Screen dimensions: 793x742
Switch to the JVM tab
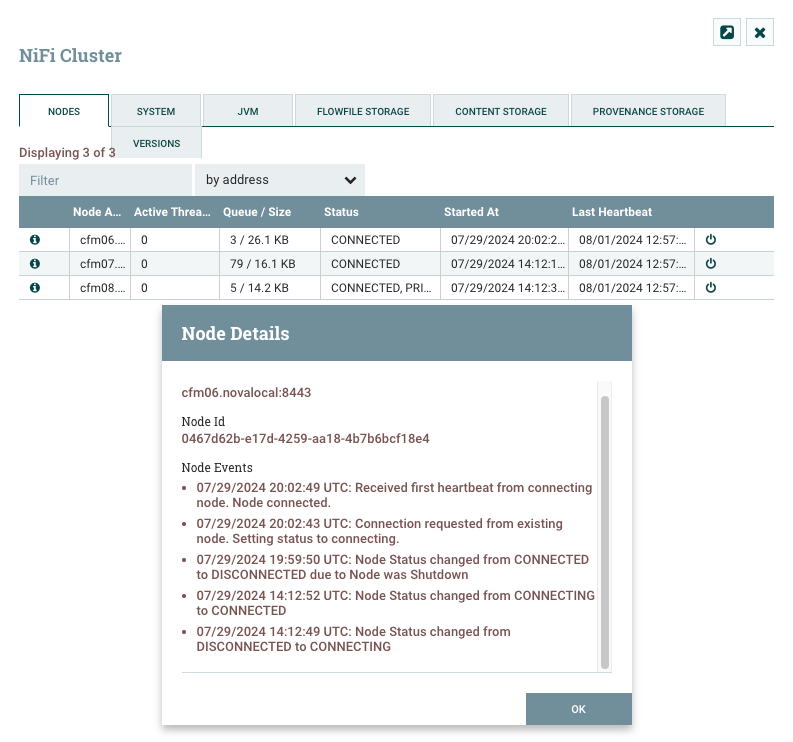[248, 111]
